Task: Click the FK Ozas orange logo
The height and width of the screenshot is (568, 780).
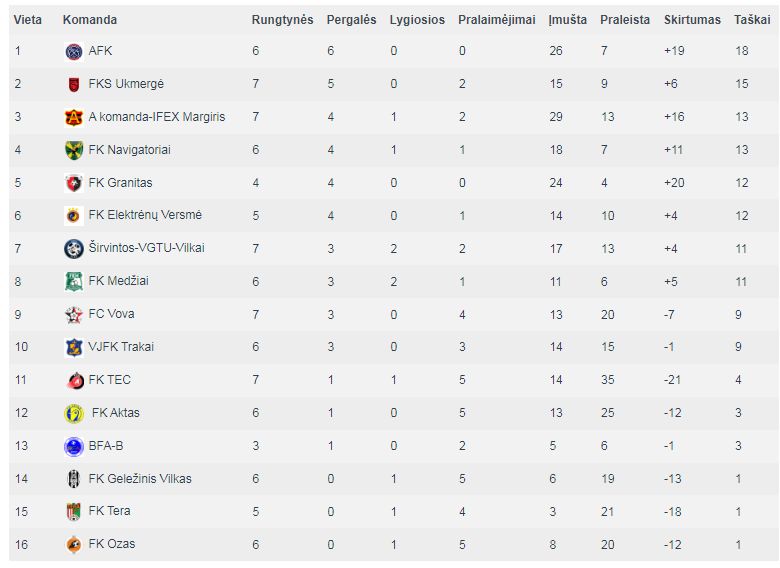Action: pos(74,545)
